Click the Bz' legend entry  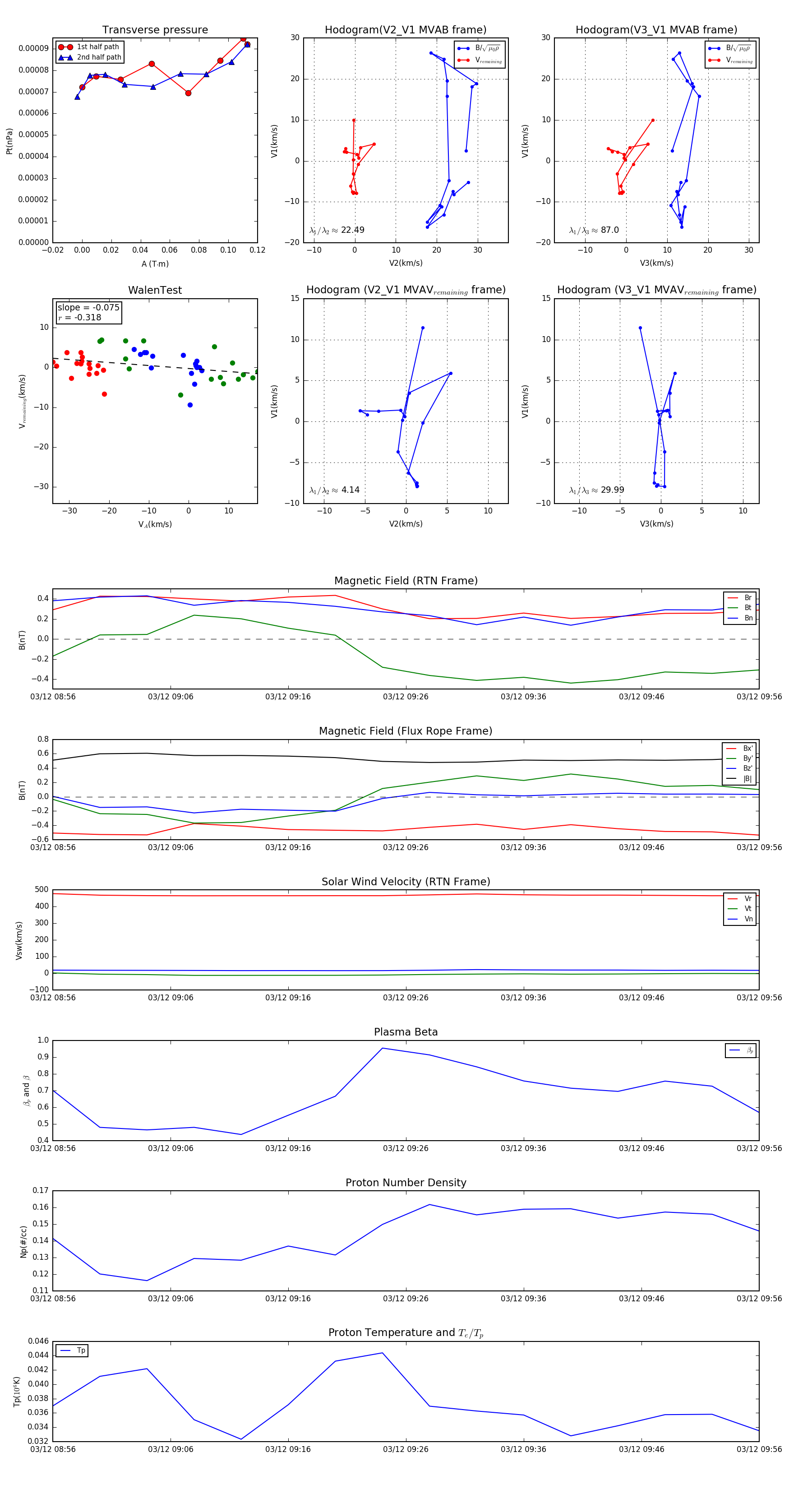click(x=739, y=768)
